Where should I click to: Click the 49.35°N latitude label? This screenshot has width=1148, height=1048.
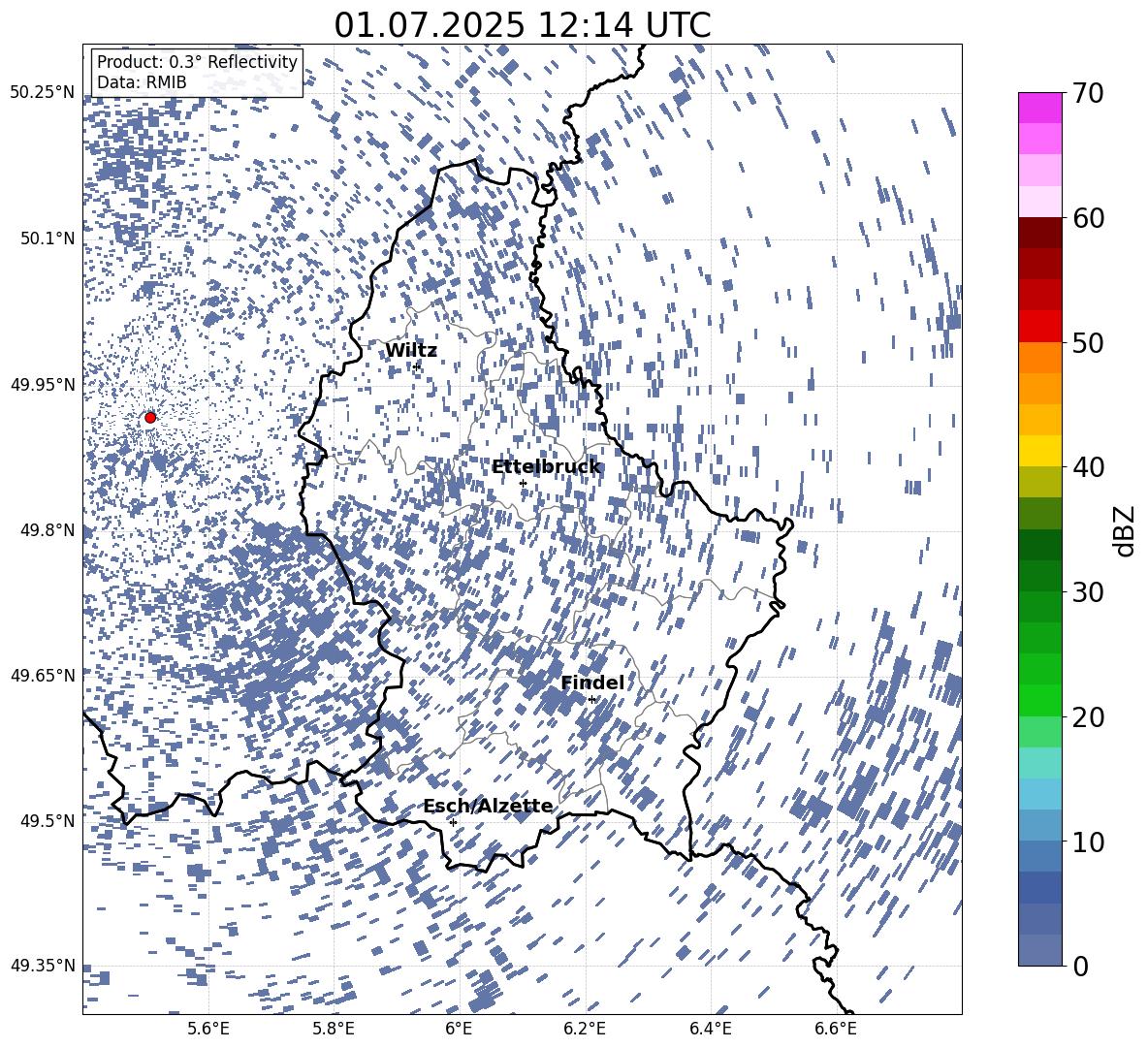[x=43, y=966]
